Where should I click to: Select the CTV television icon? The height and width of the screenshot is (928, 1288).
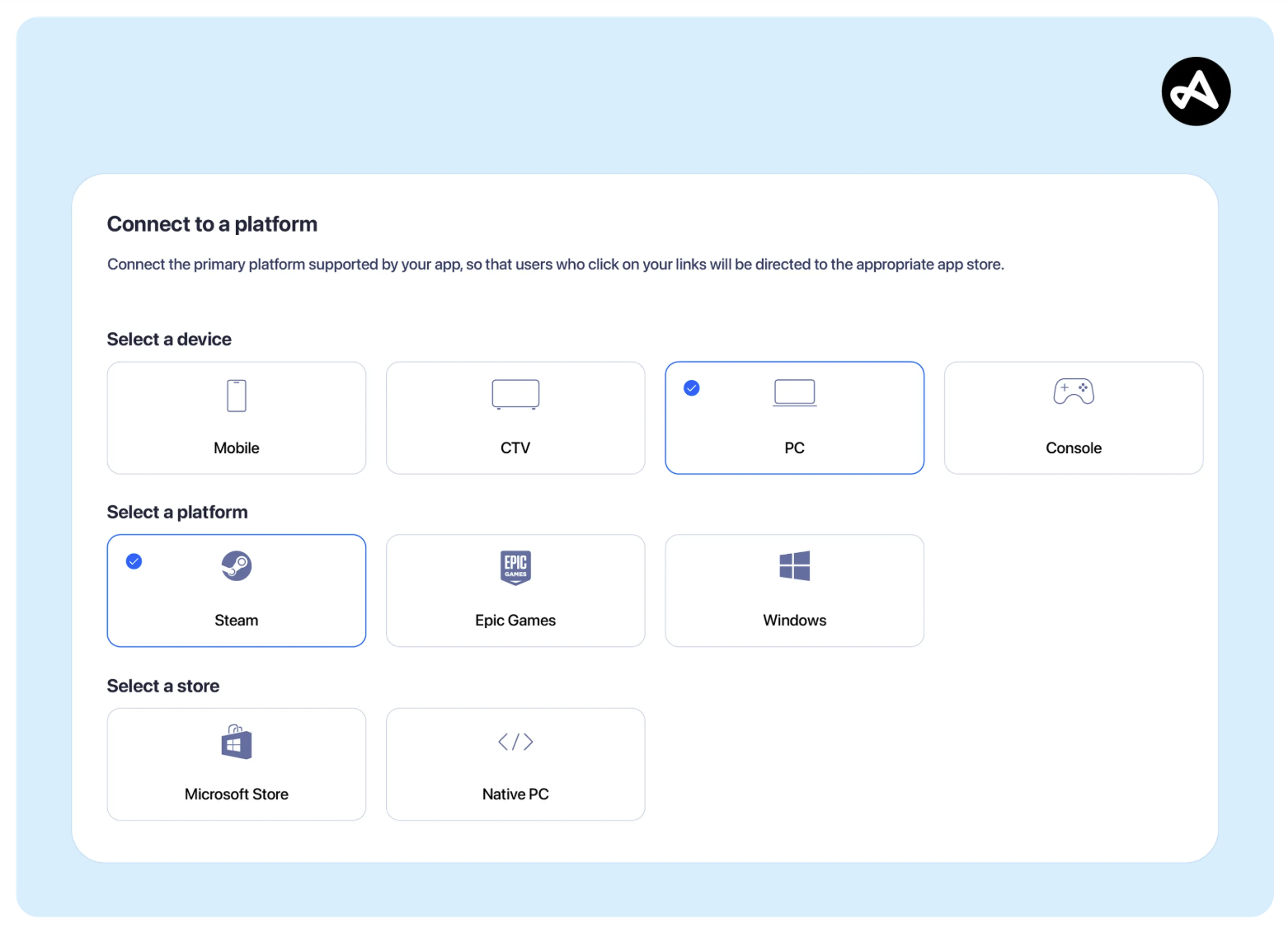[515, 394]
